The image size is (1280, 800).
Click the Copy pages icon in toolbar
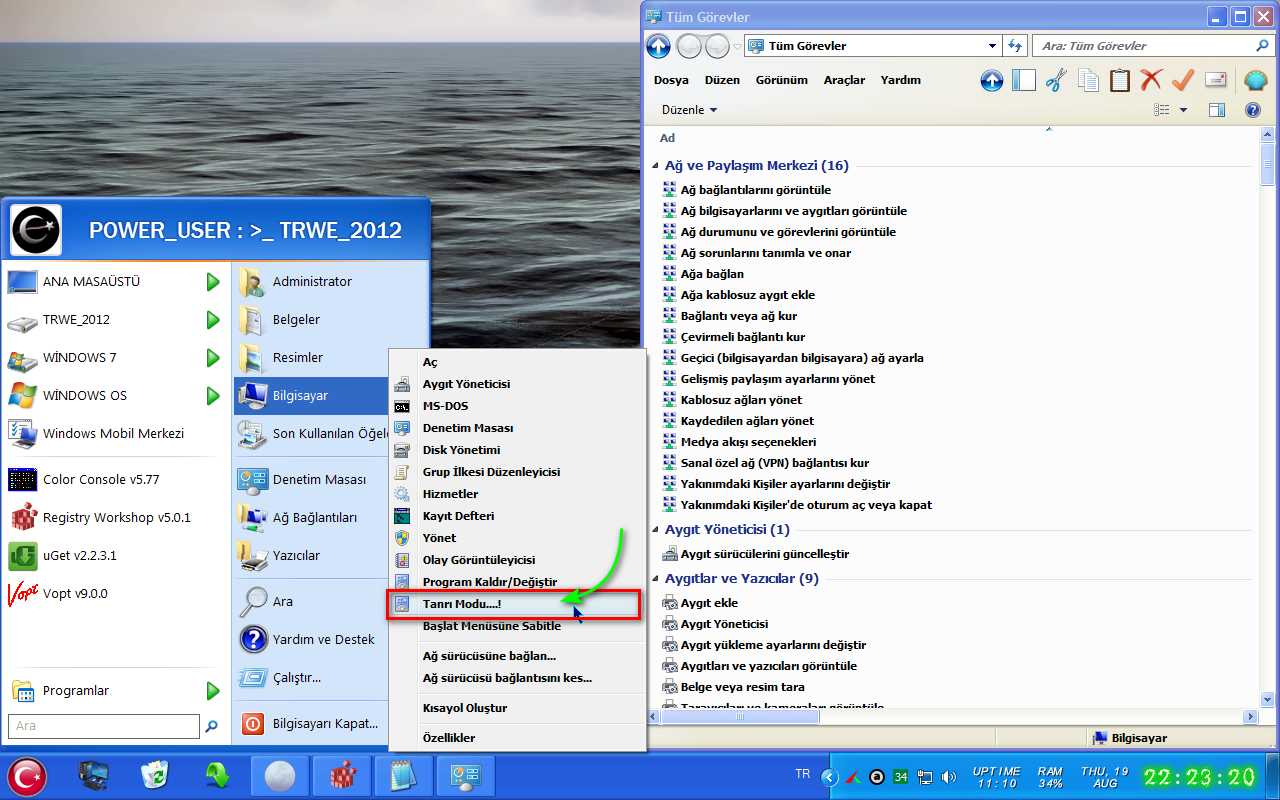(x=1088, y=80)
